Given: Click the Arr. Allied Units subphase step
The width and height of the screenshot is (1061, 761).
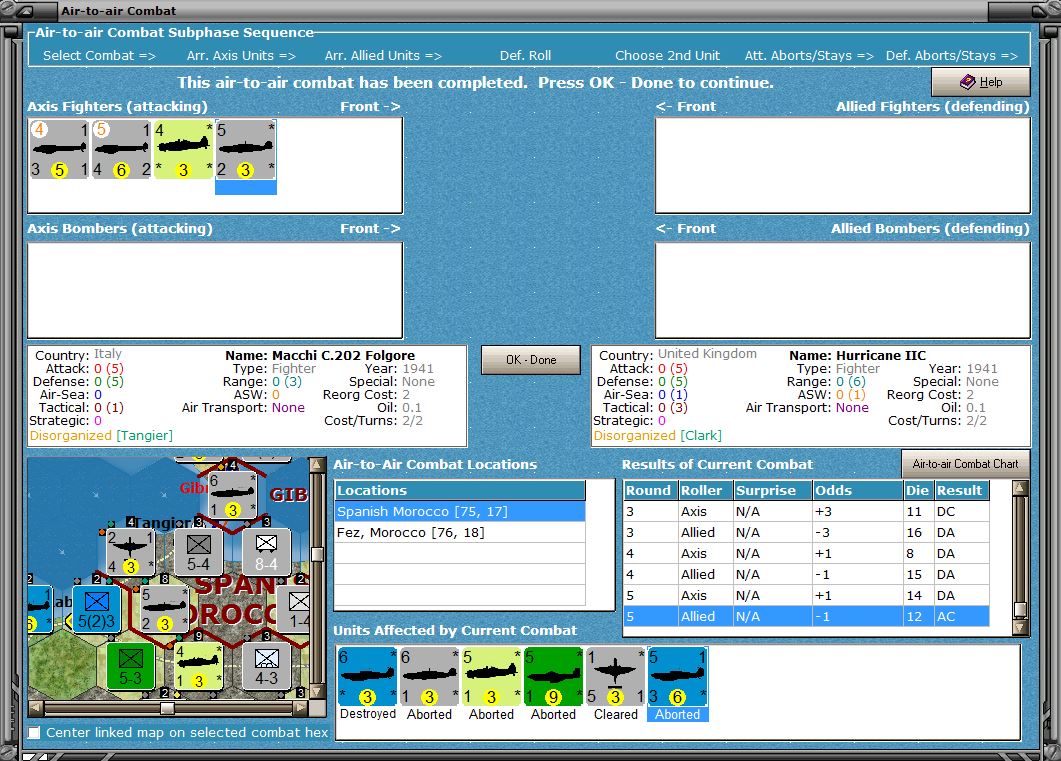Looking at the screenshot, I should [383, 55].
